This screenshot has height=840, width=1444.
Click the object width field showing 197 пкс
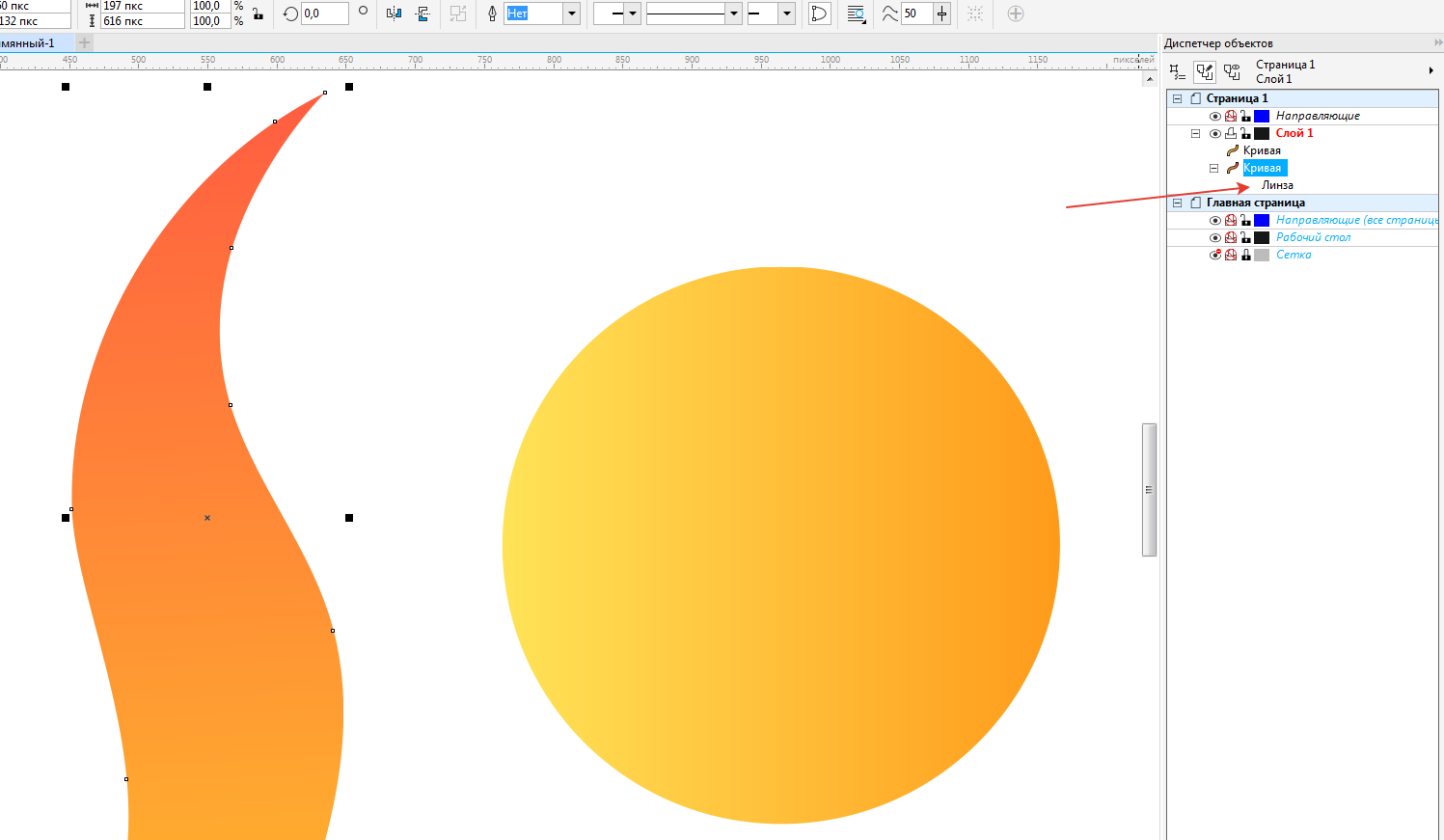[x=142, y=6]
